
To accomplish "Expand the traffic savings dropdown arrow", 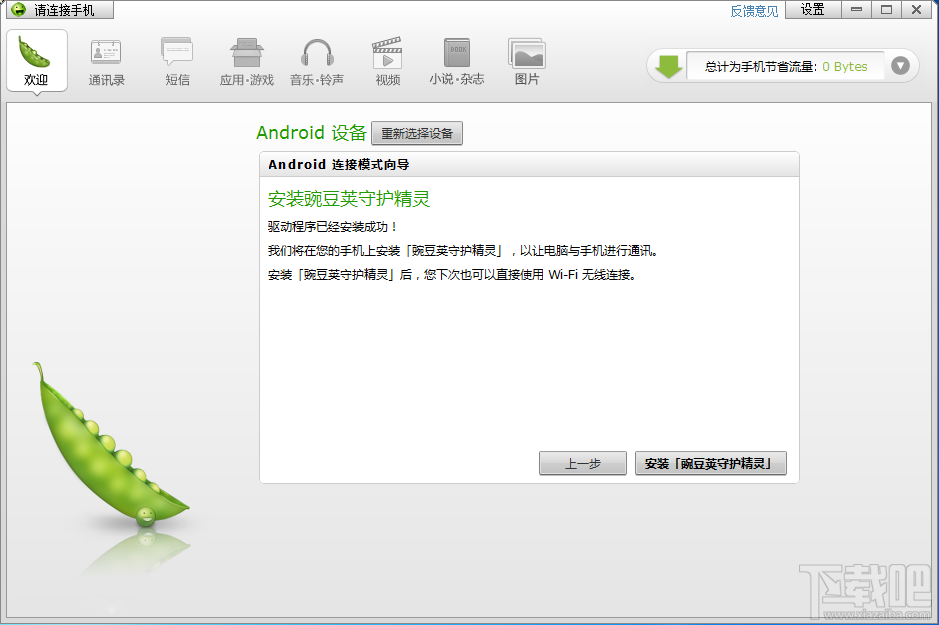I will (x=900, y=66).
